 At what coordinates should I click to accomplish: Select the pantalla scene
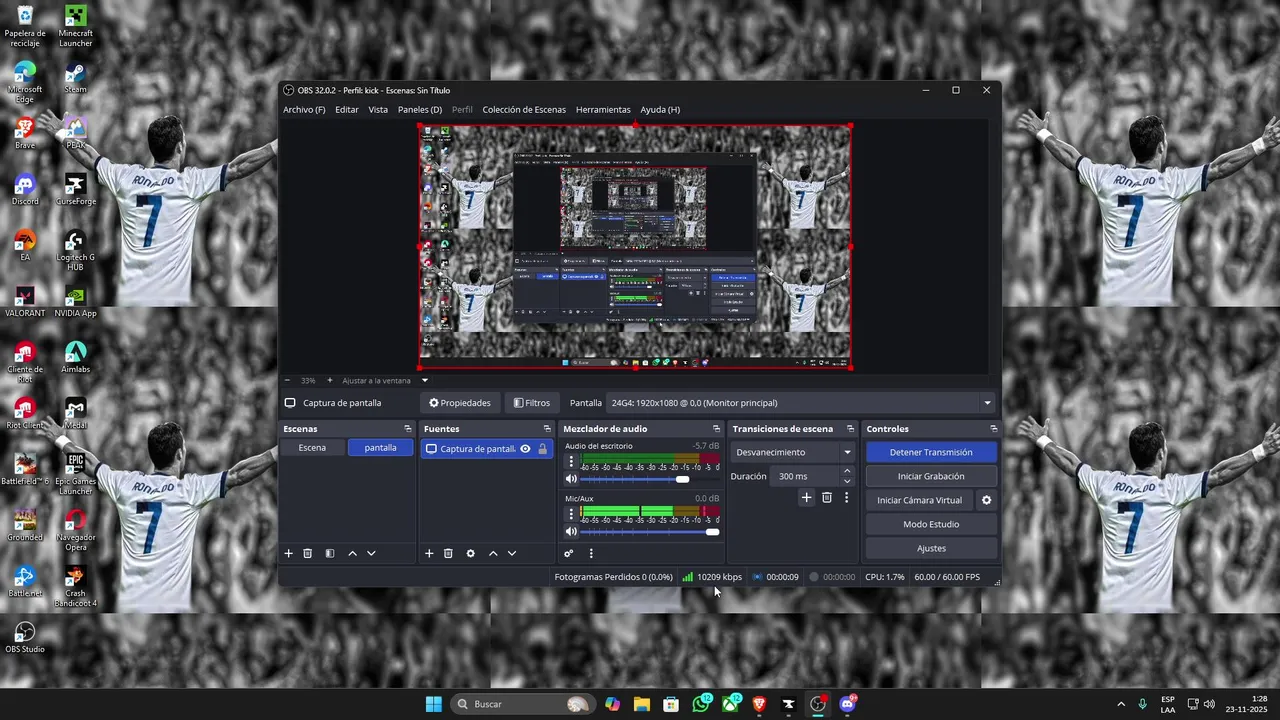(x=380, y=448)
